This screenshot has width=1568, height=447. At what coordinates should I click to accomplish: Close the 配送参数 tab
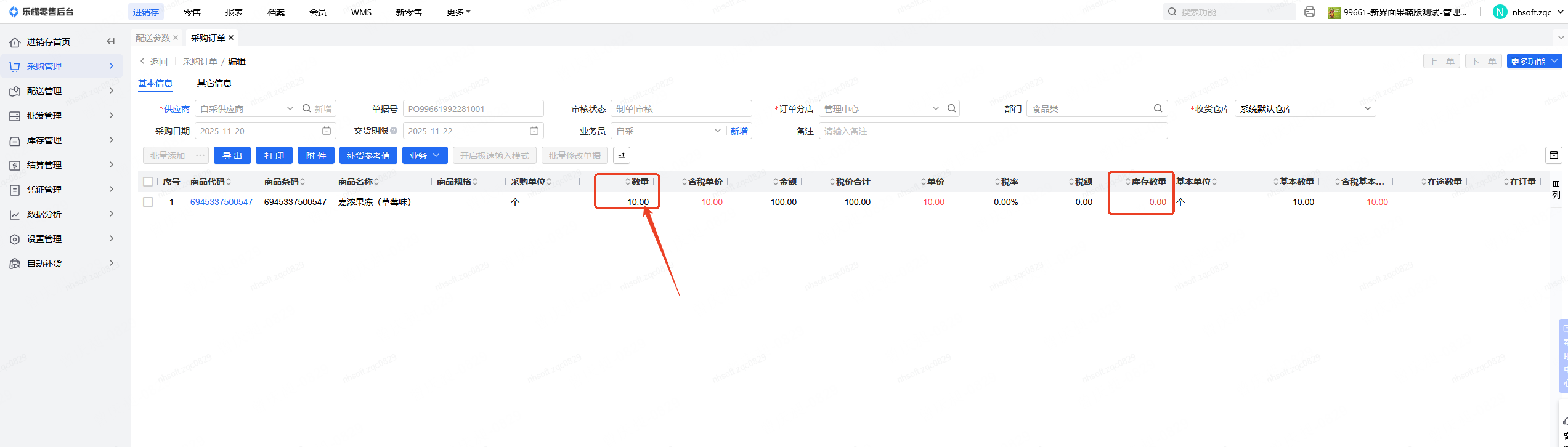(176, 38)
